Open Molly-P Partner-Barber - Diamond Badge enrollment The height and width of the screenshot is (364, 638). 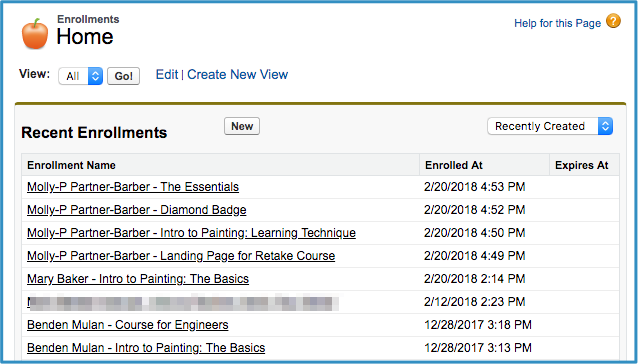[137, 210]
